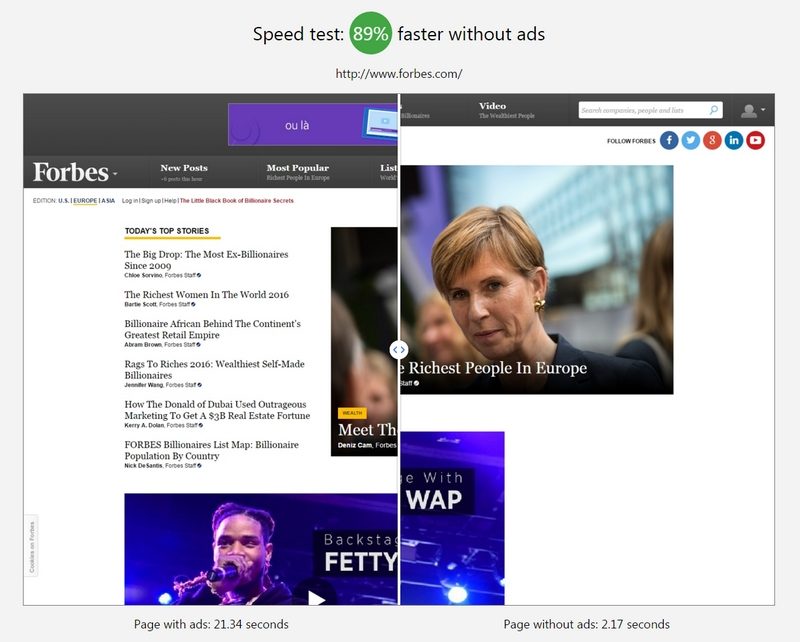
Task: Click the Twitter follow icon
Action: pos(691,140)
